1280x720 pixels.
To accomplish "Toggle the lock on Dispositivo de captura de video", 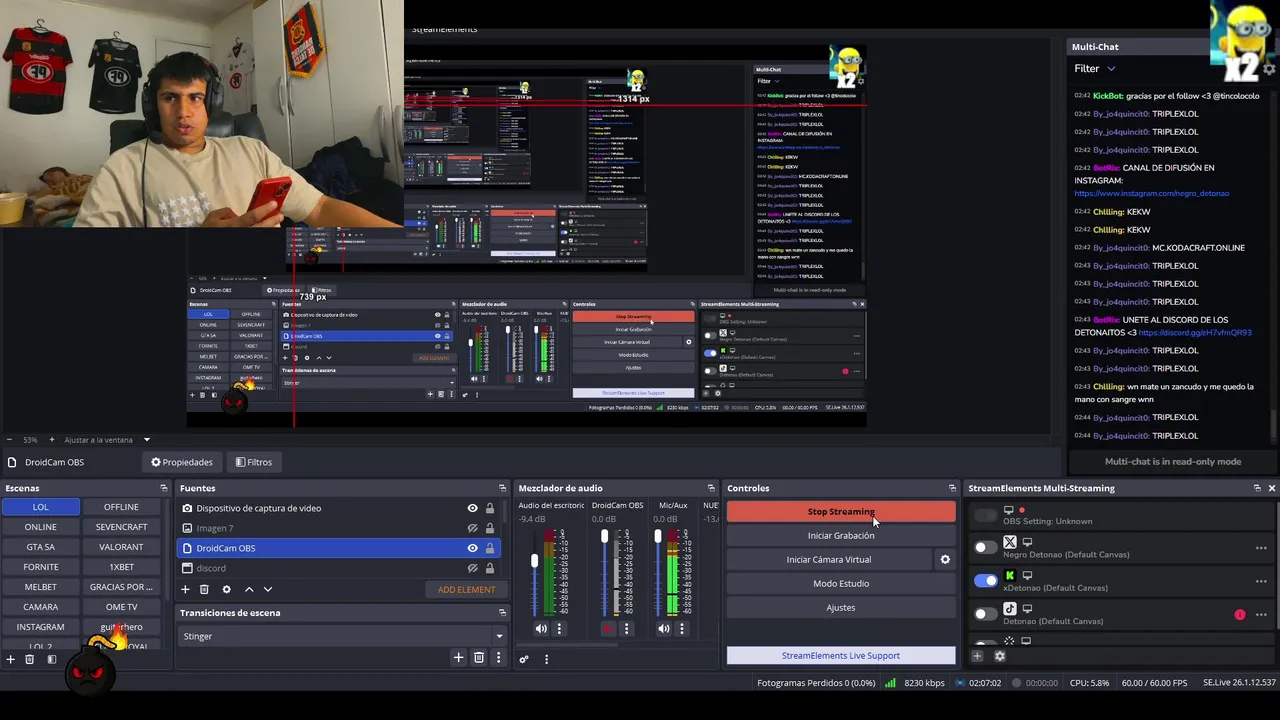I will tap(489, 508).
